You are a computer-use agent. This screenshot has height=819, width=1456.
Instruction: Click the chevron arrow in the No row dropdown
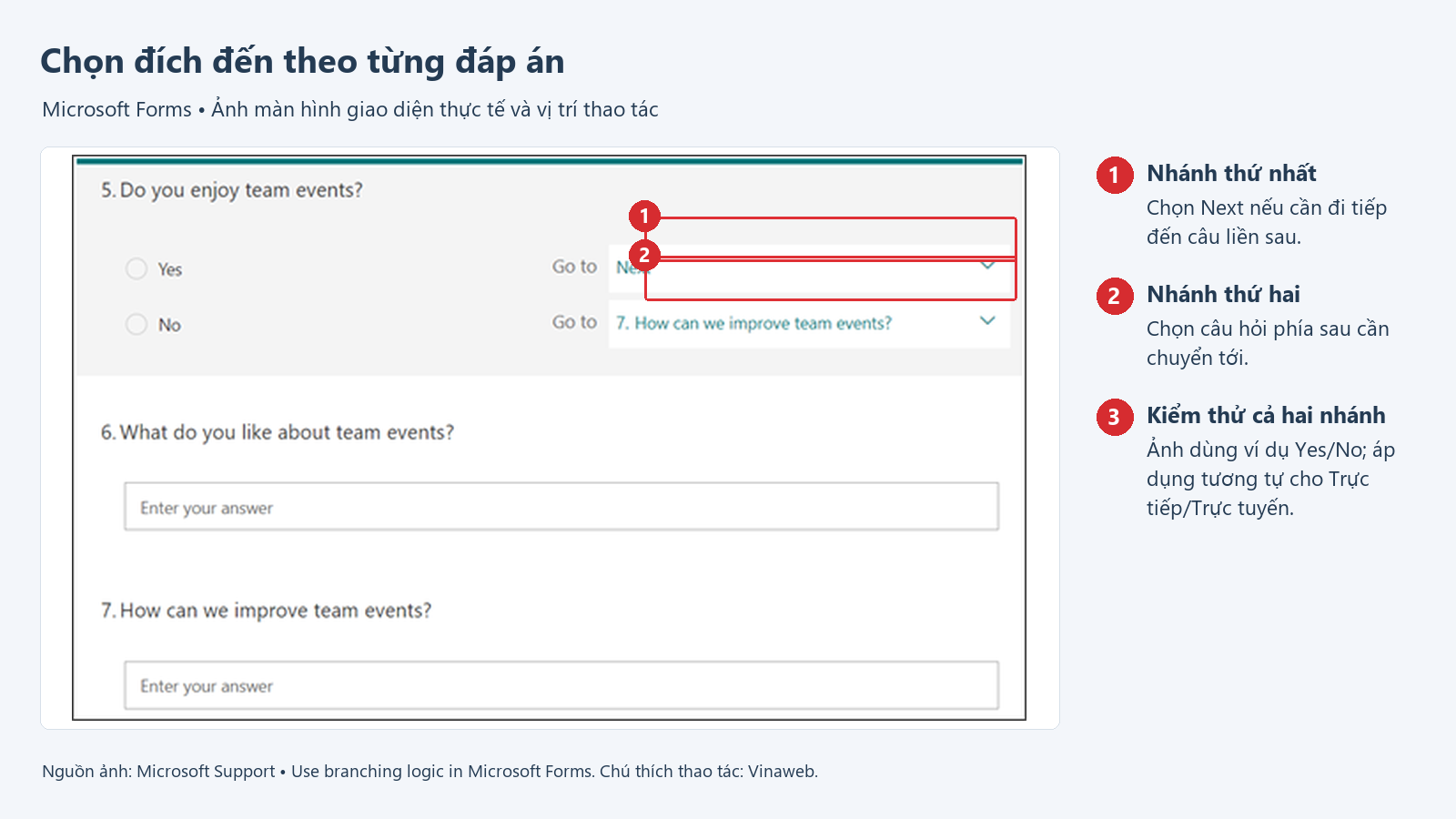click(987, 320)
